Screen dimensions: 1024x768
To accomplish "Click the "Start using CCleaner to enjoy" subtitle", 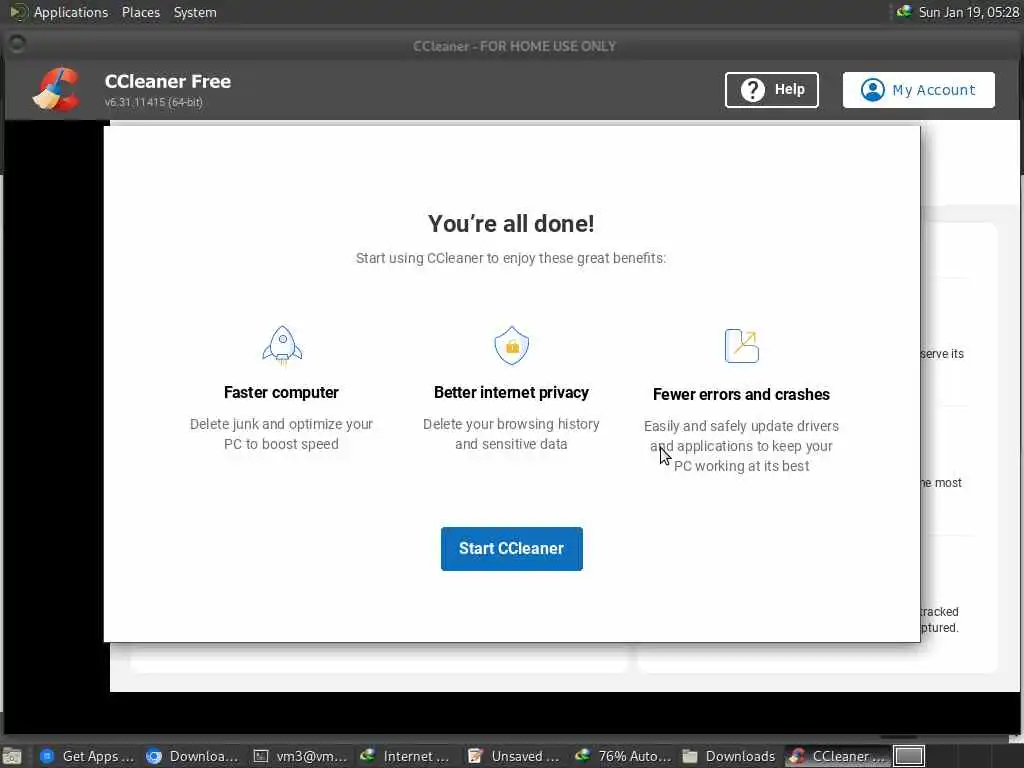I will [x=511, y=258].
